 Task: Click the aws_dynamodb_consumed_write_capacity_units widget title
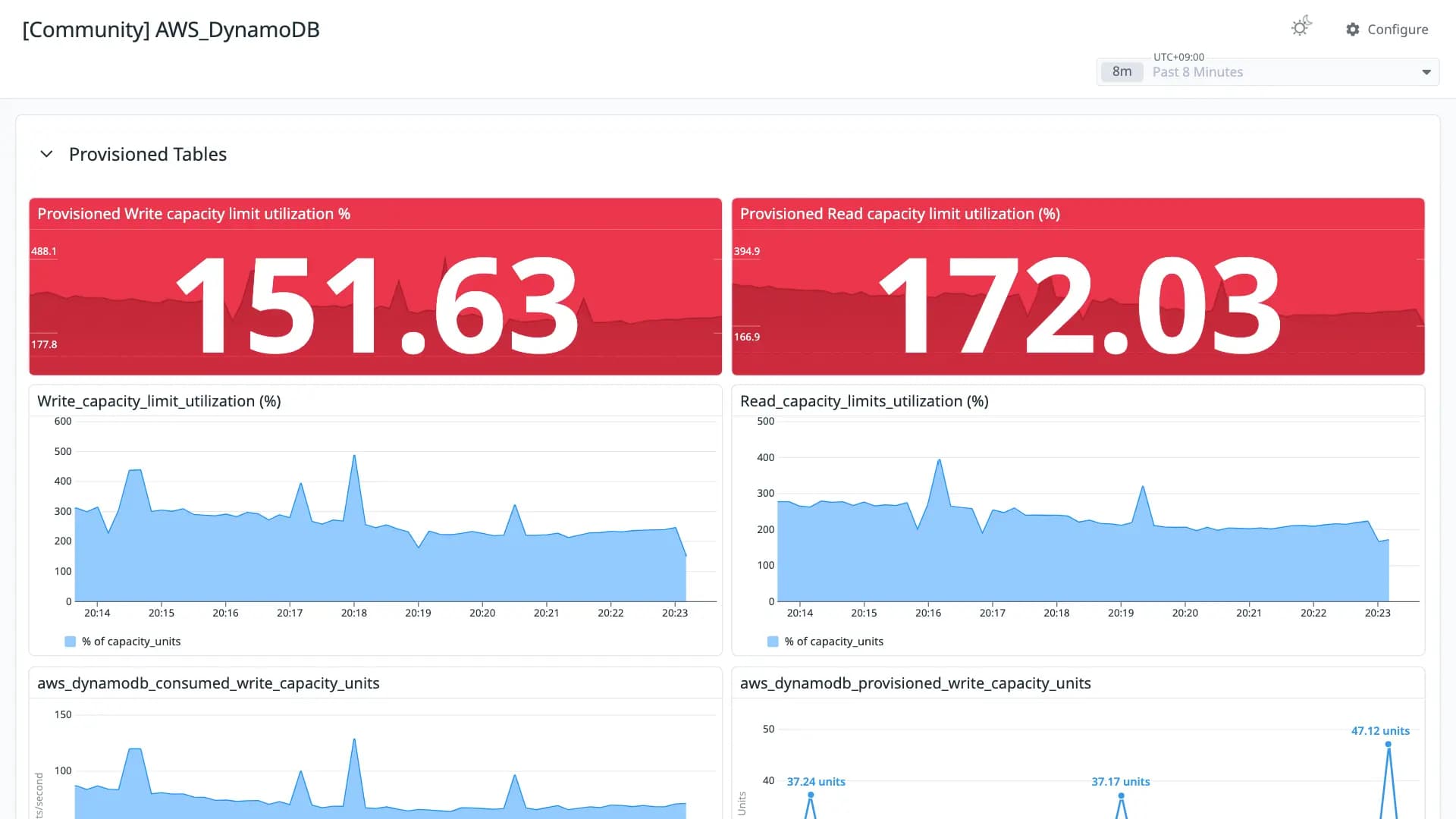[x=209, y=683]
